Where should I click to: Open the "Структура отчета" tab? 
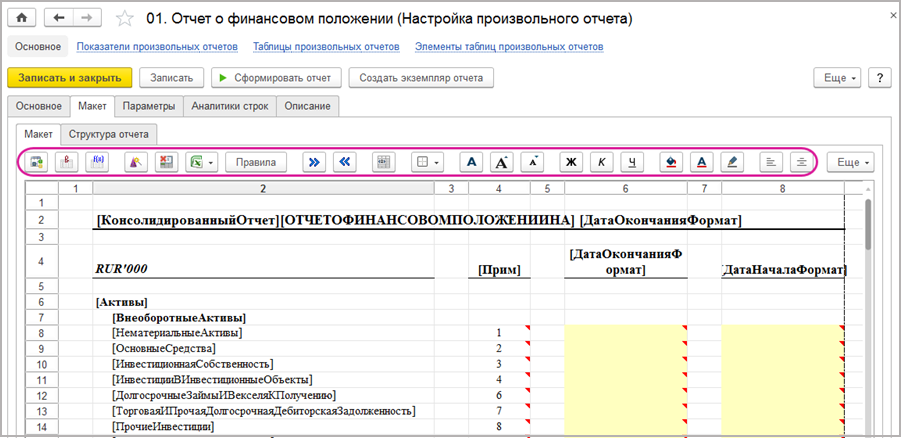(109, 133)
